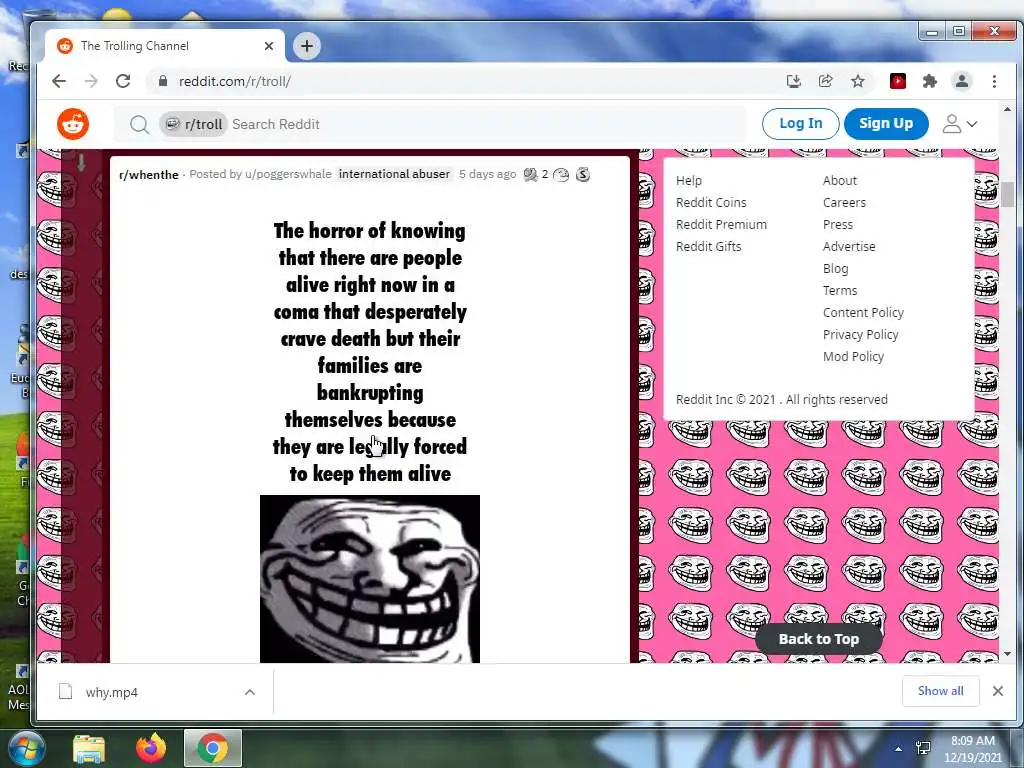Open the r/whenthe subreddit link
The width and height of the screenshot is (1024, 768).
coord(149,174)
